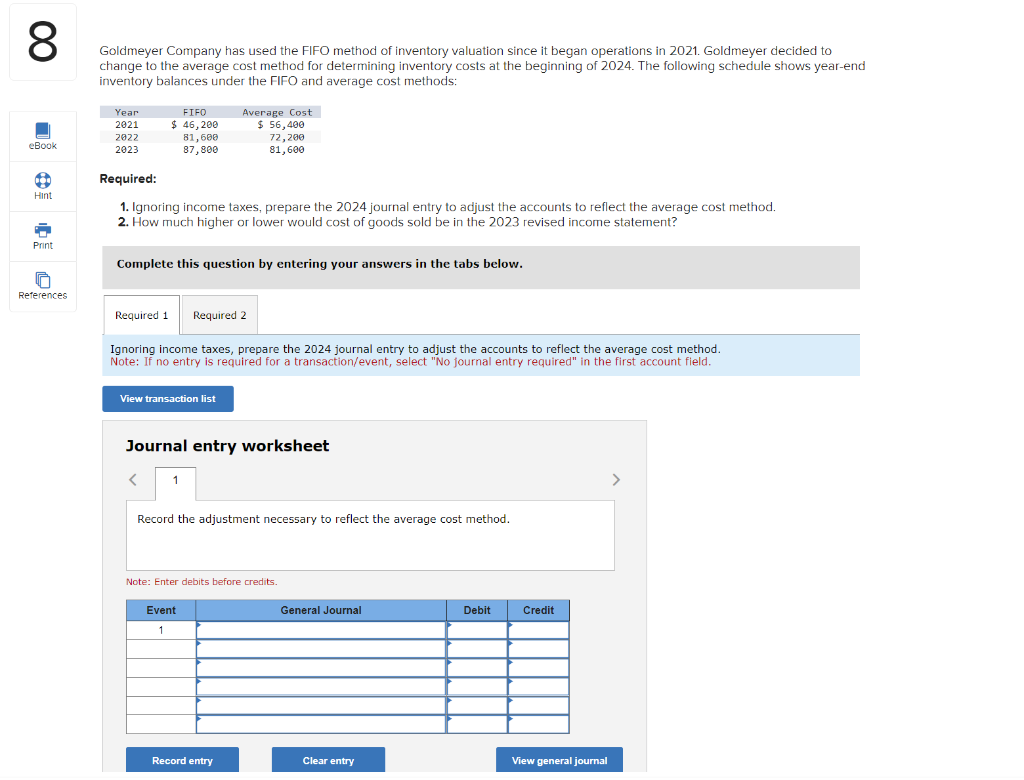
Task: Open the eBook resource
Action: (x=42, y=135)
